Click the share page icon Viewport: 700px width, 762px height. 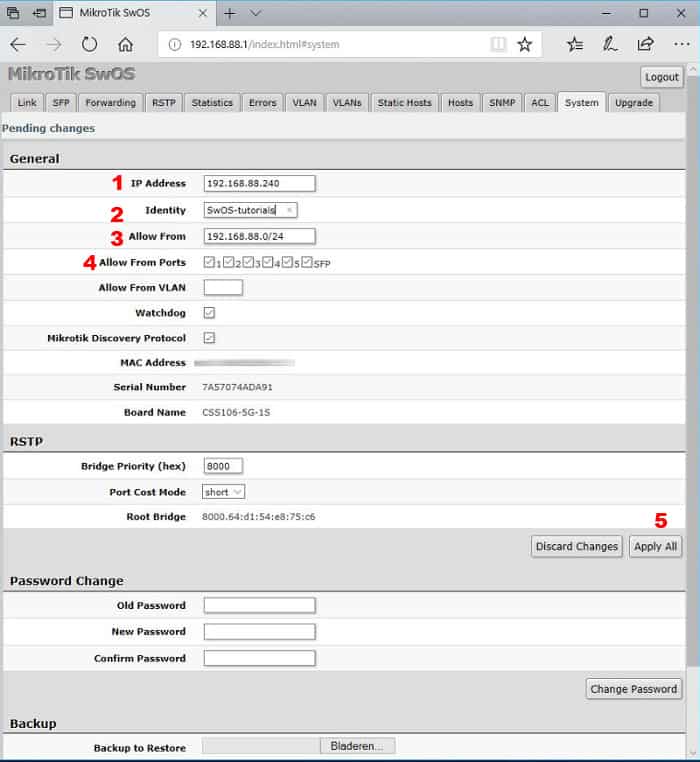[x=645, y=44]
